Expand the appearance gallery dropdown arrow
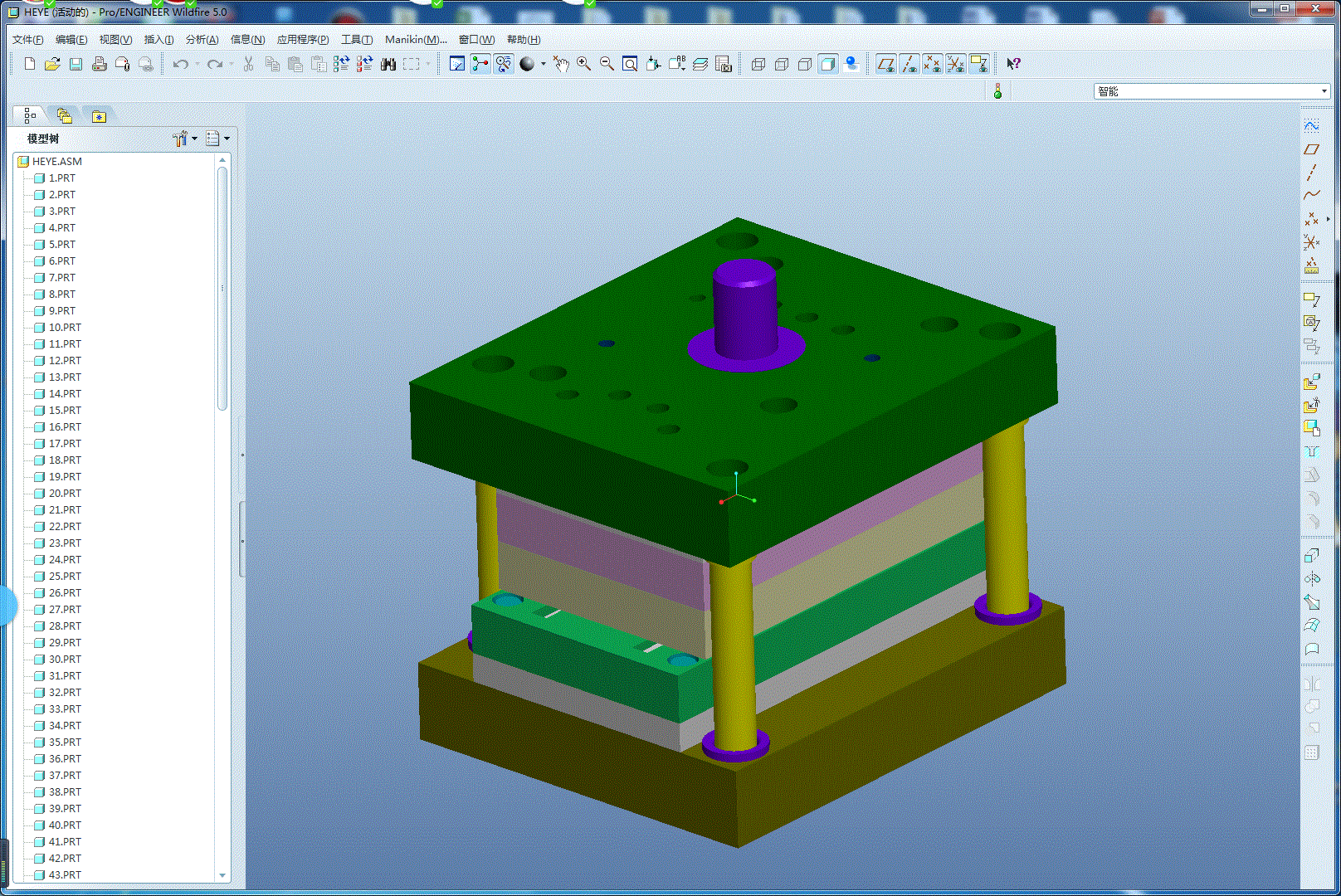The image size is (1341, 896). (x=544, y=64)
